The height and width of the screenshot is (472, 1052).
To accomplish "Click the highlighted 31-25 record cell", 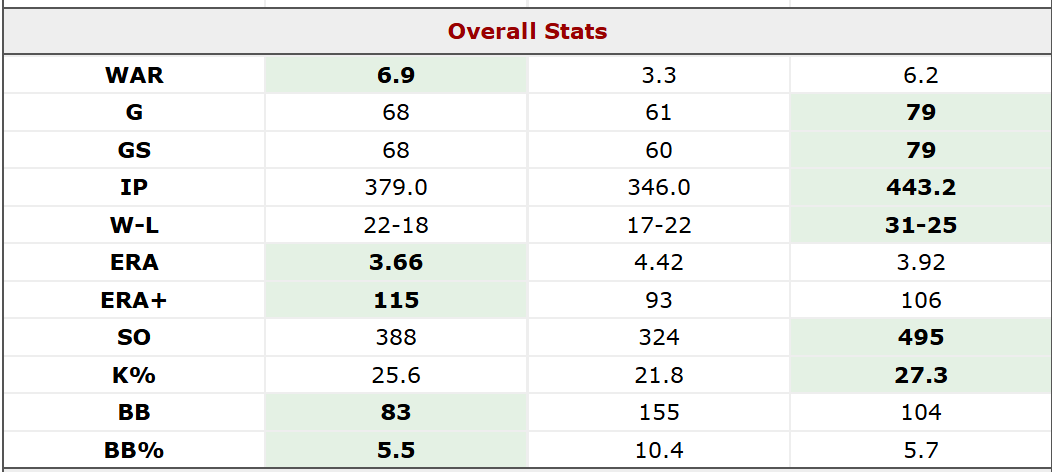I will (920, 225).
